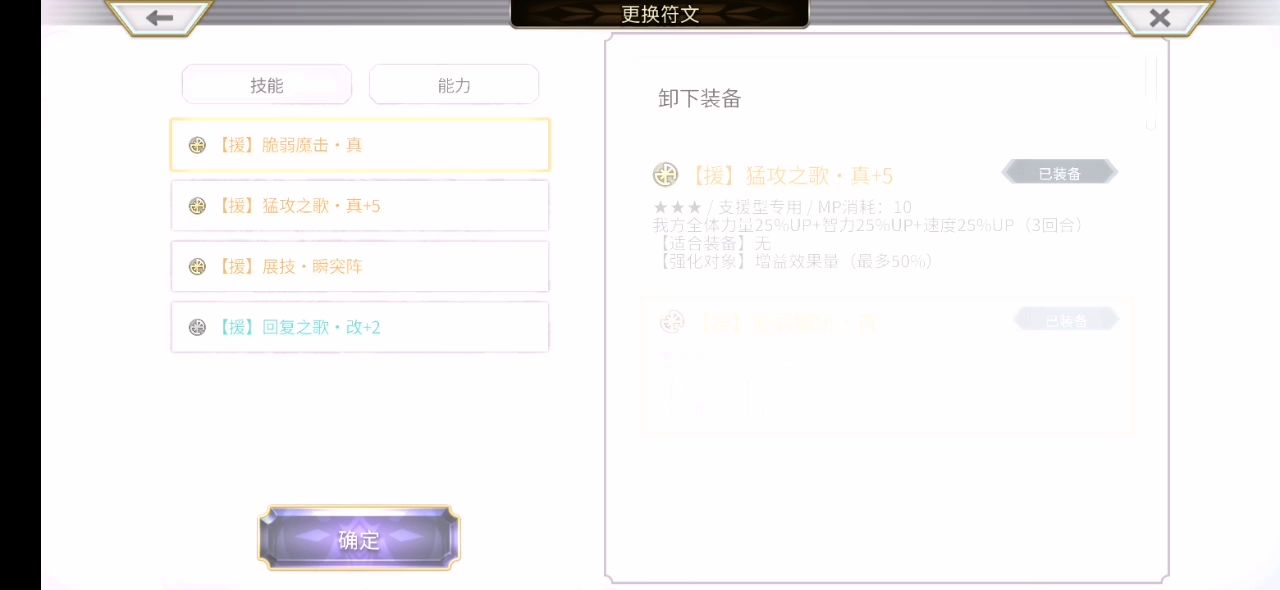
Task: Close the rune change screen with X
Action: [1160, 18]
